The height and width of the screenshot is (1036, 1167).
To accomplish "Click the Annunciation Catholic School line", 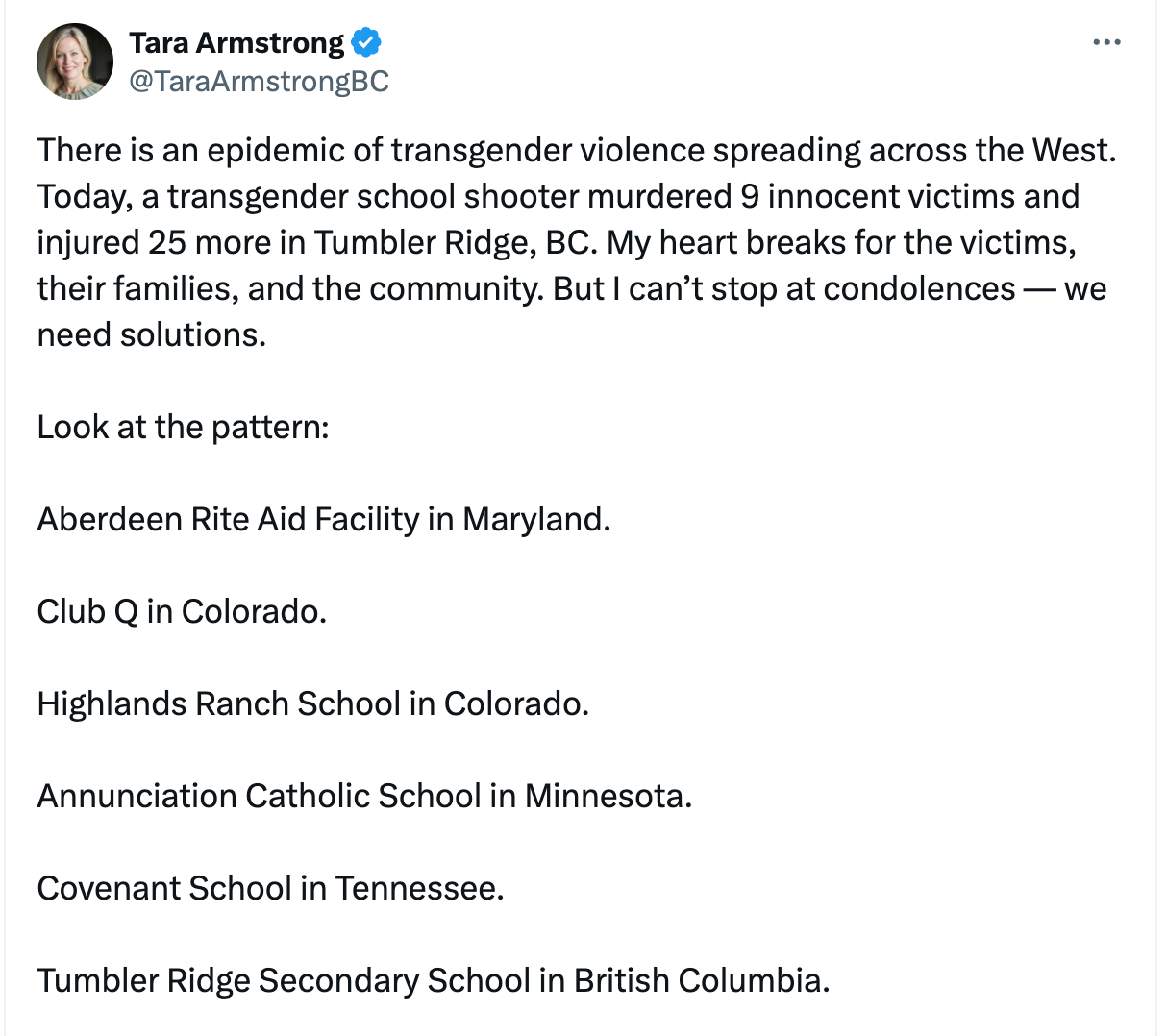I will pyautogui.click(x=364, y=796).
